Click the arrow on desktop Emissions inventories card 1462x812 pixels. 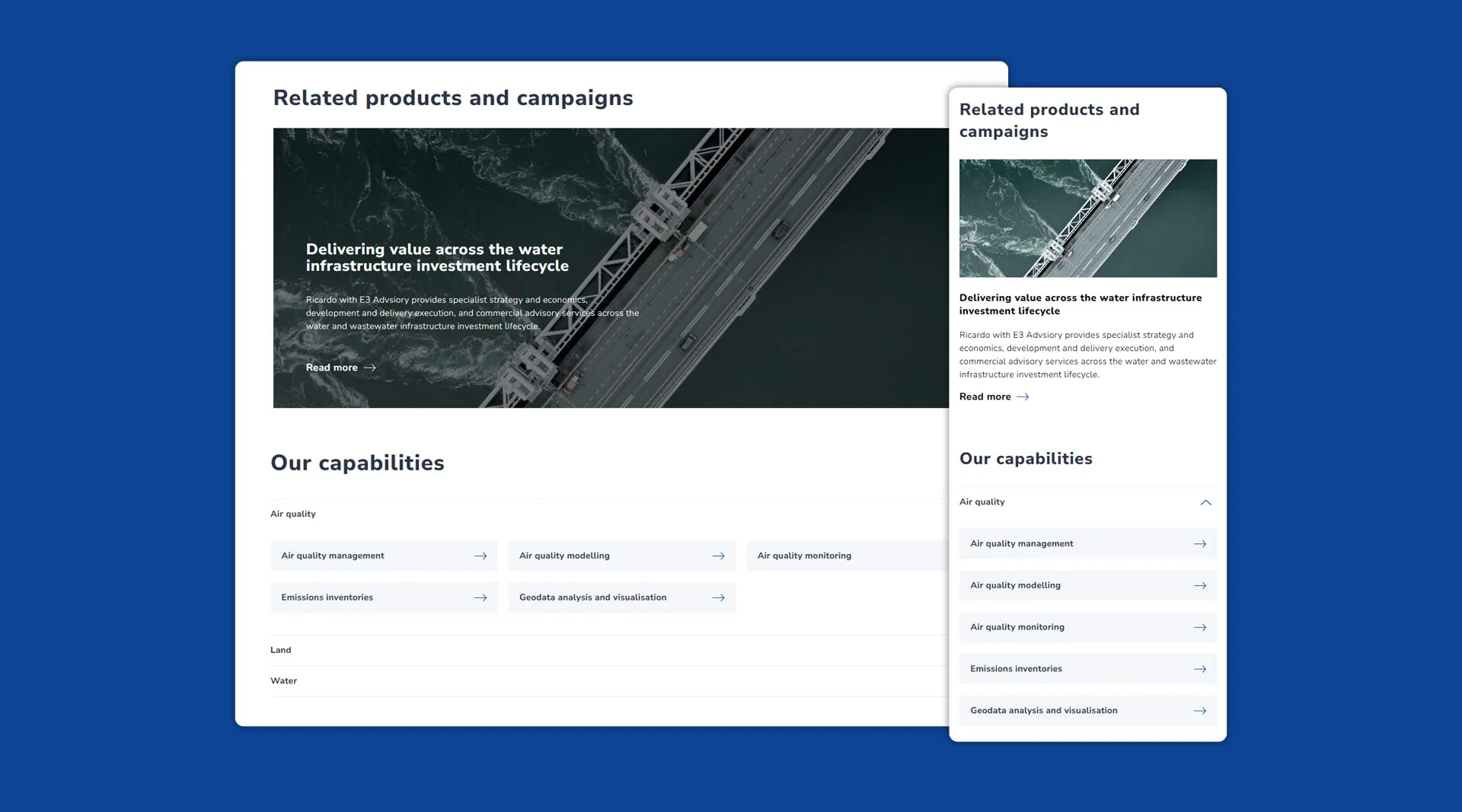click(480, 598)
